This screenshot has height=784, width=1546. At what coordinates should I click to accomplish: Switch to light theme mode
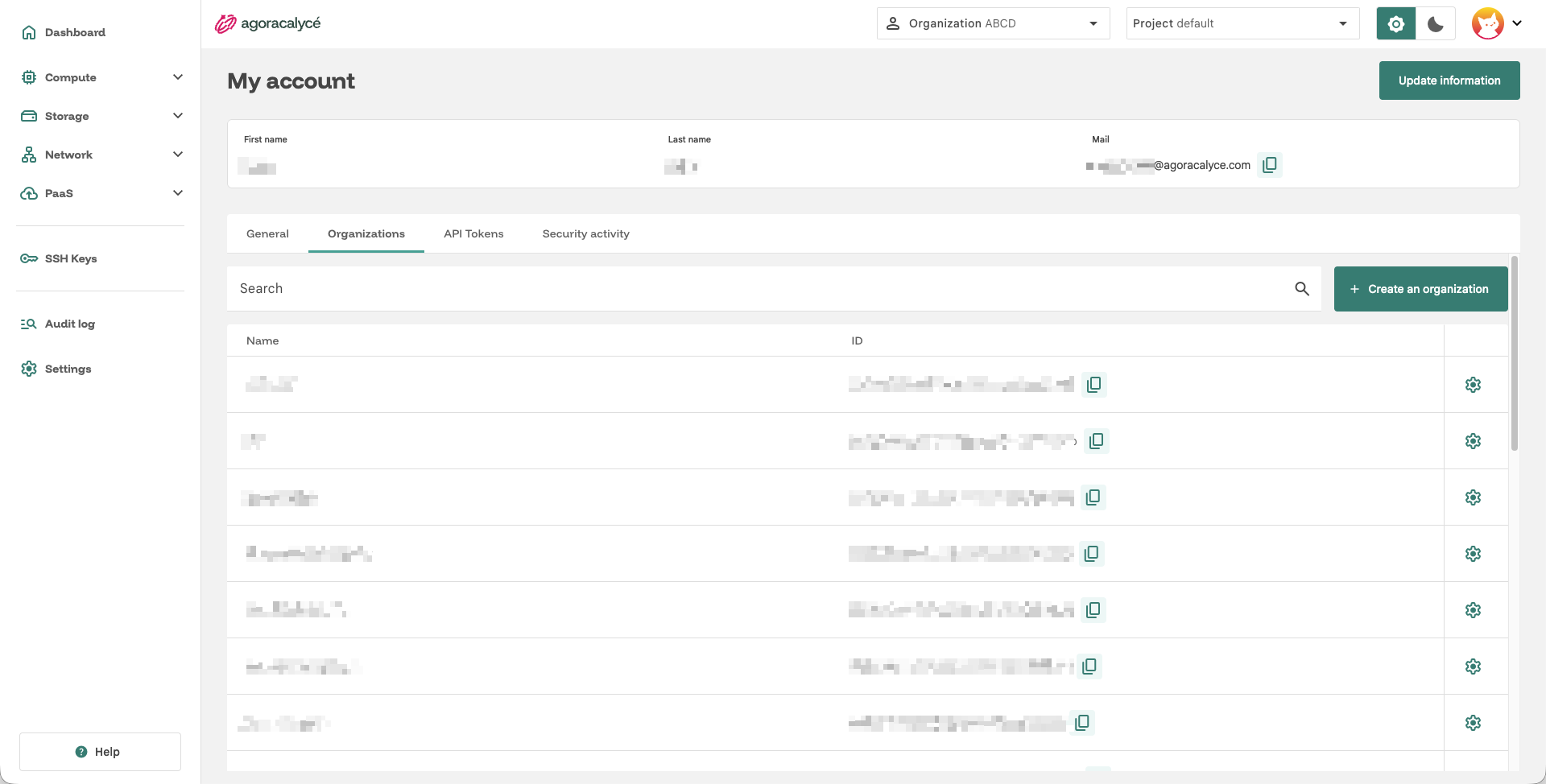(1396, 23)
